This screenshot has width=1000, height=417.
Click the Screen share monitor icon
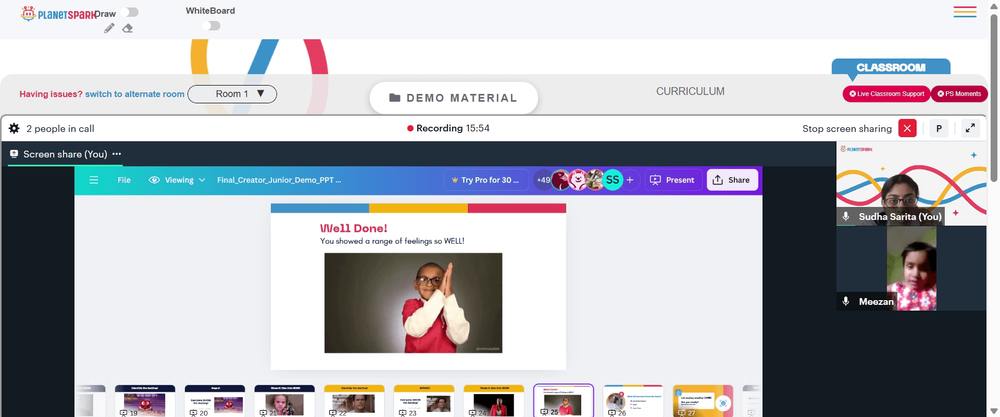[x=14, y=154]
